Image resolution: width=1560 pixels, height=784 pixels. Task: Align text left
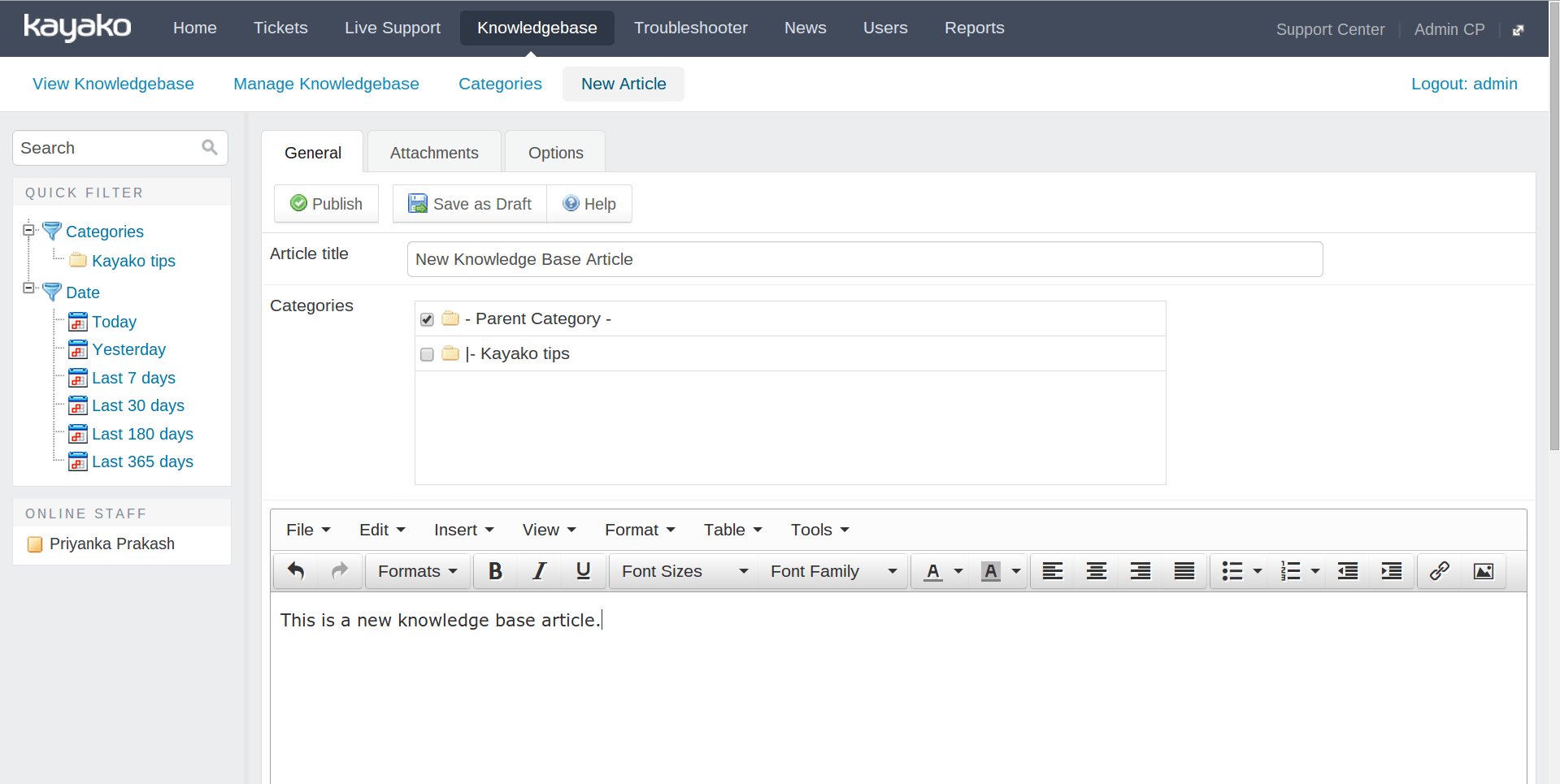point(1053,571)
